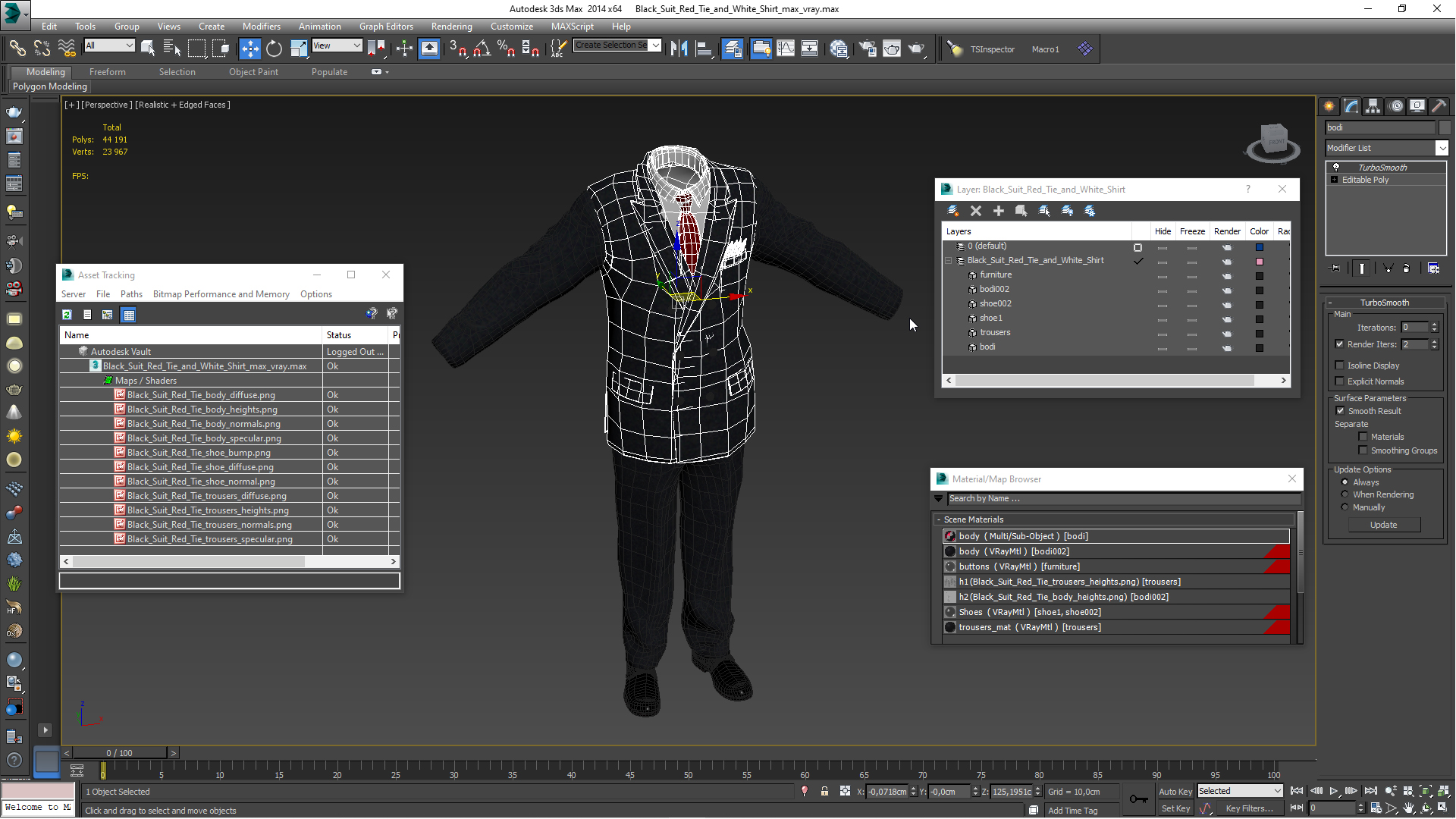Collapse the Scene Materials group
1456x819 pixels.
(x=939, y=519)
